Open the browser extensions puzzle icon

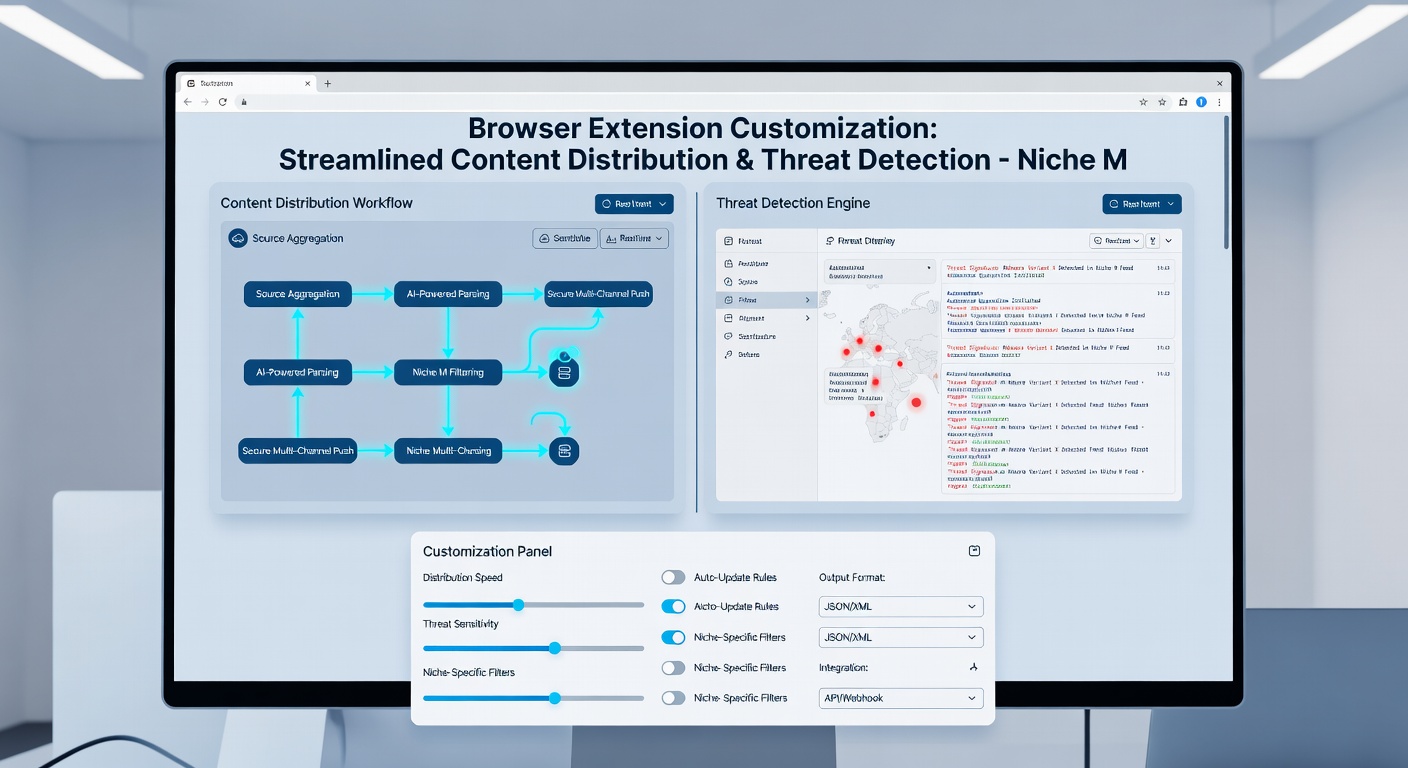click(x=1183, y=102)
